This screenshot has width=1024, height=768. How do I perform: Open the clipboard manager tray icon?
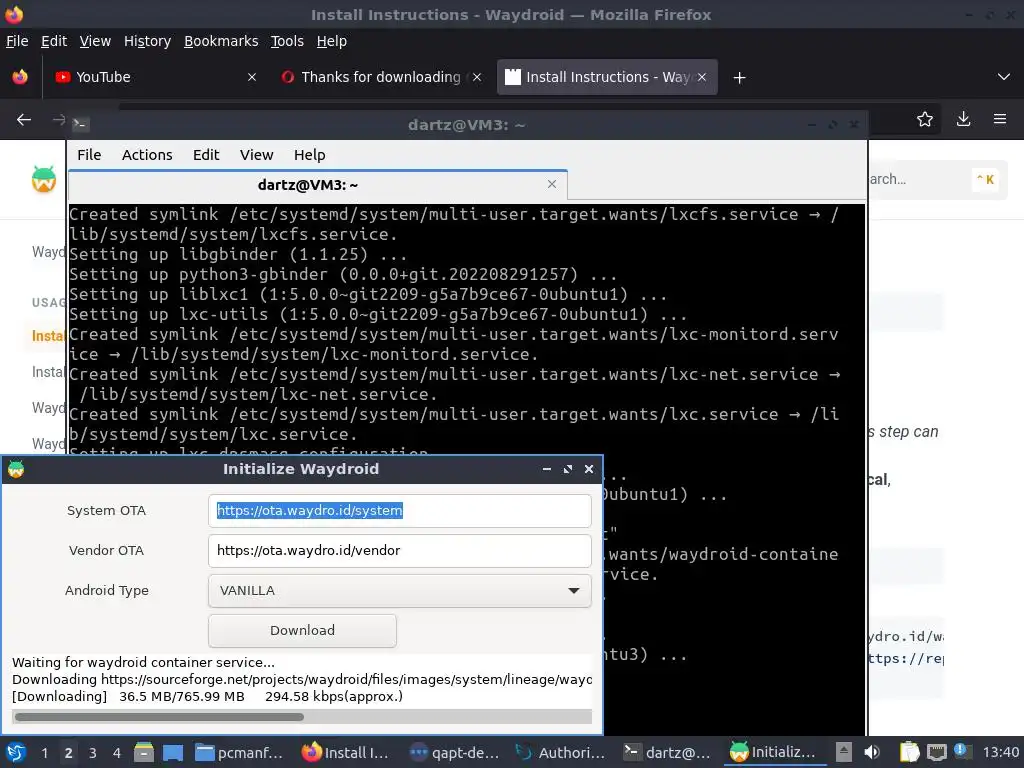point(909,752)
